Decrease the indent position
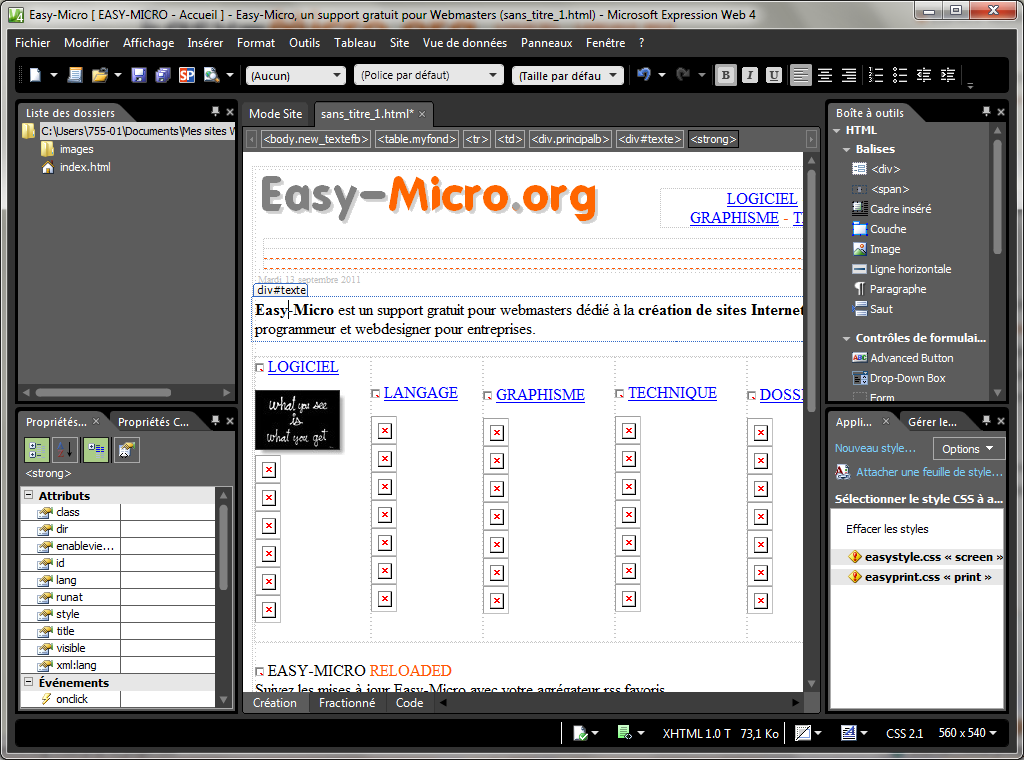Image resolution: width=1024 pixels, height=760 pixels. (x=924, y=75)
